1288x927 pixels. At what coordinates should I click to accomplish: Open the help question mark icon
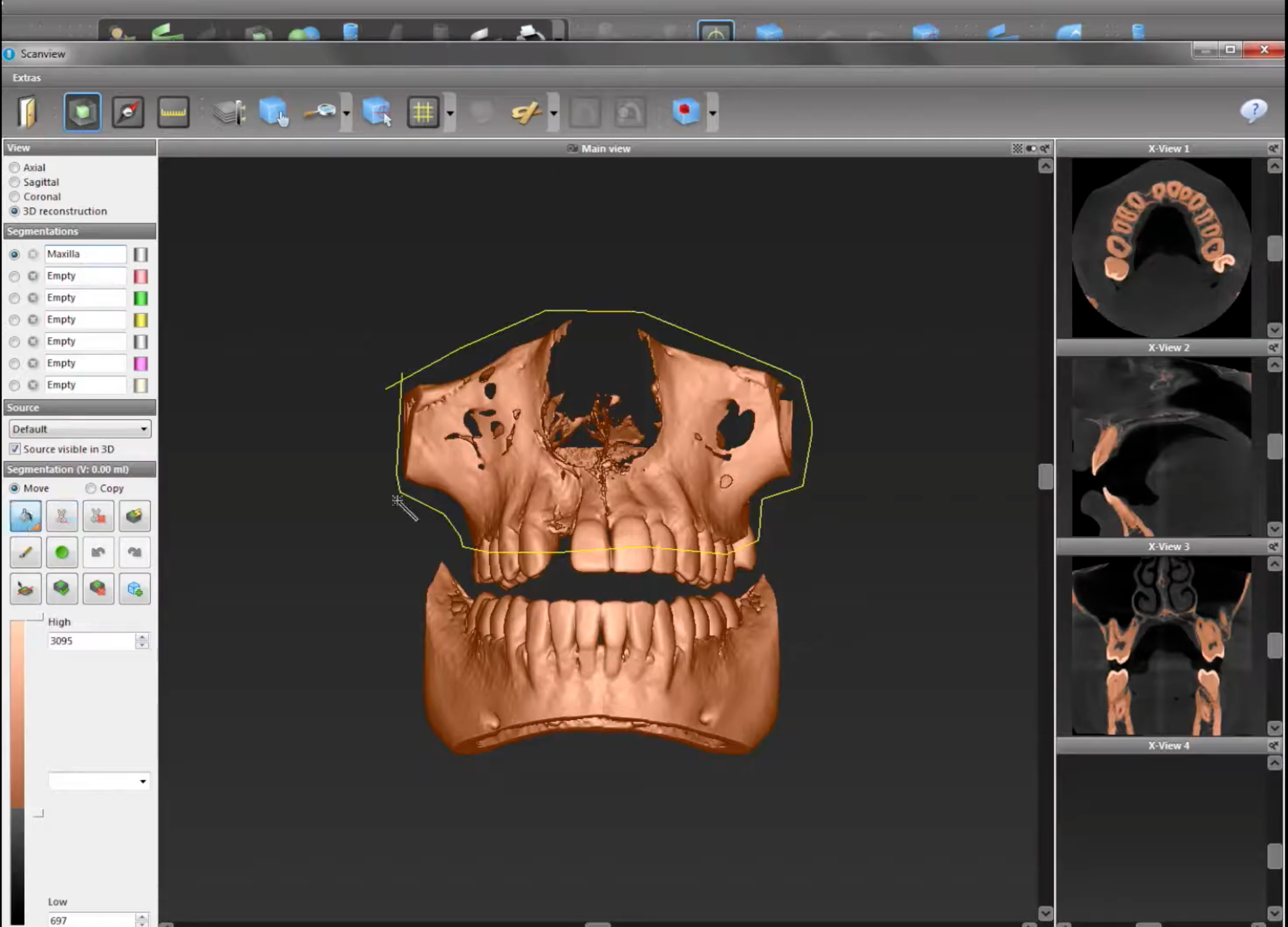[1253, 110]
